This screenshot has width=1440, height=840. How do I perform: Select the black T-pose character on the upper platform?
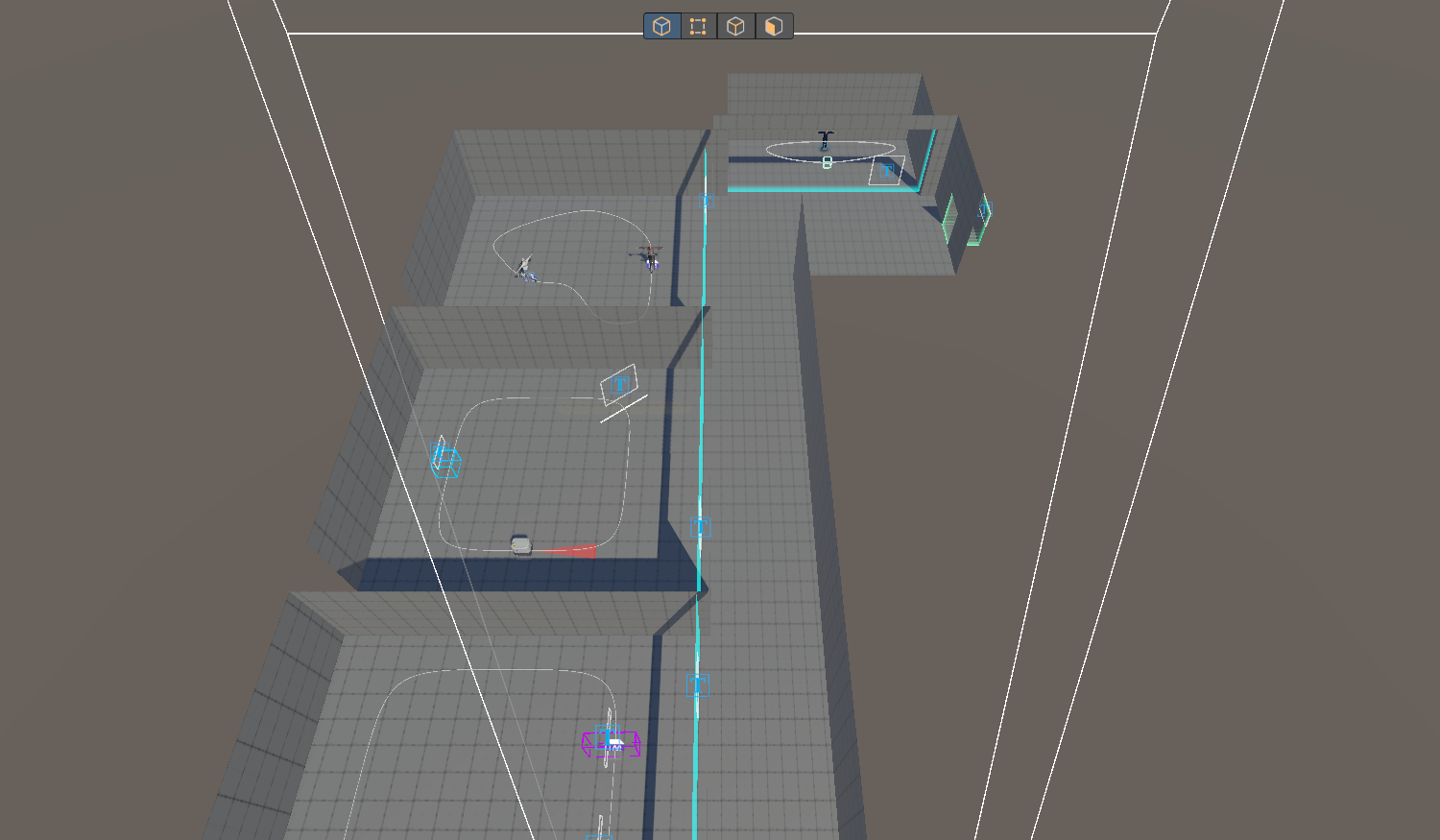pos(826,140)
